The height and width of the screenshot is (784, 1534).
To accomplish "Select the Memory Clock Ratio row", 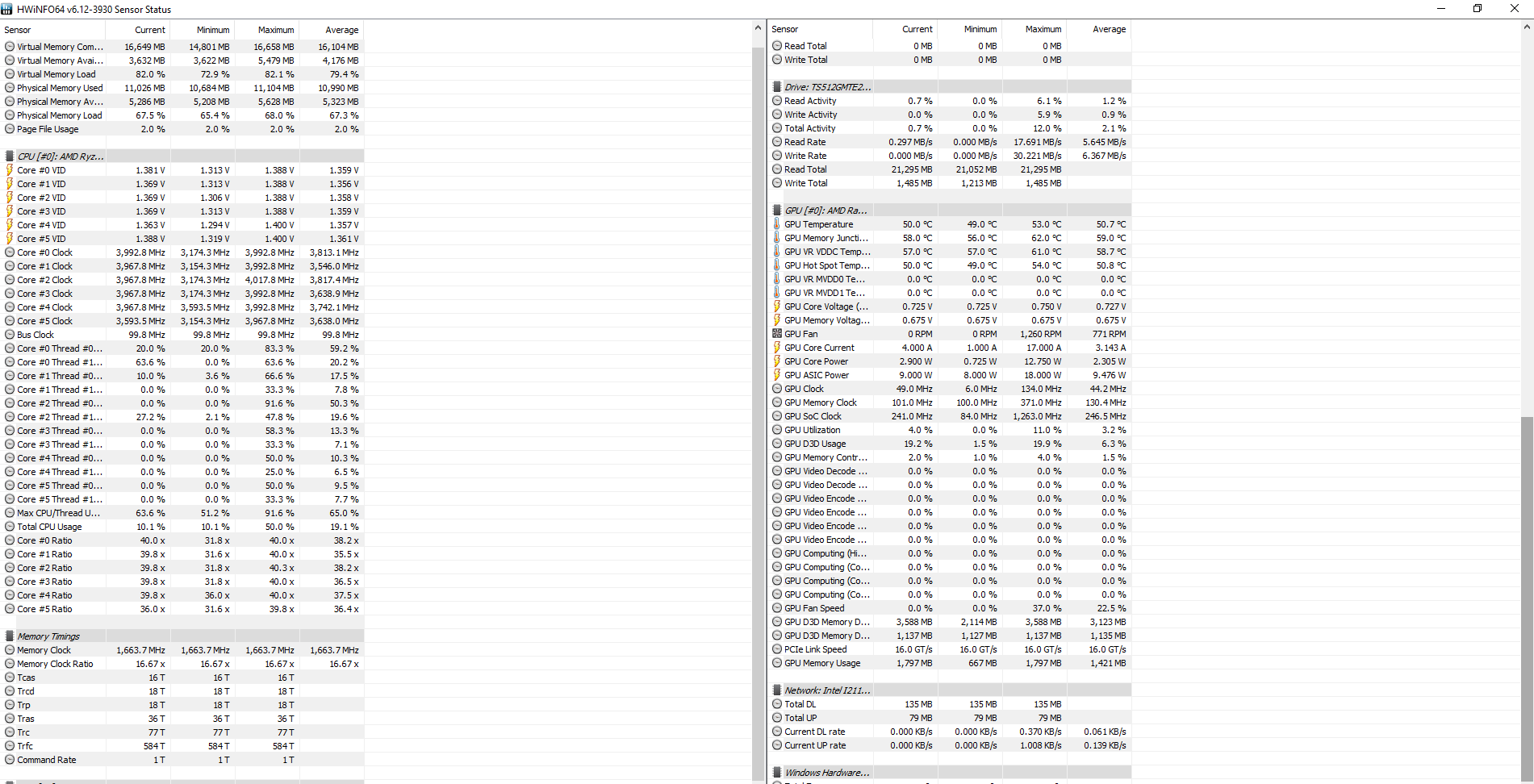I will click(55, 664).
